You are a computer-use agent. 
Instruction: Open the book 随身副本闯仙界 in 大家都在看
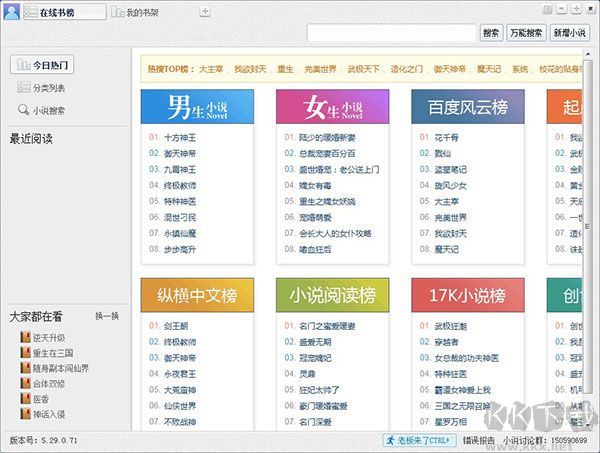(x=55, y=368)
